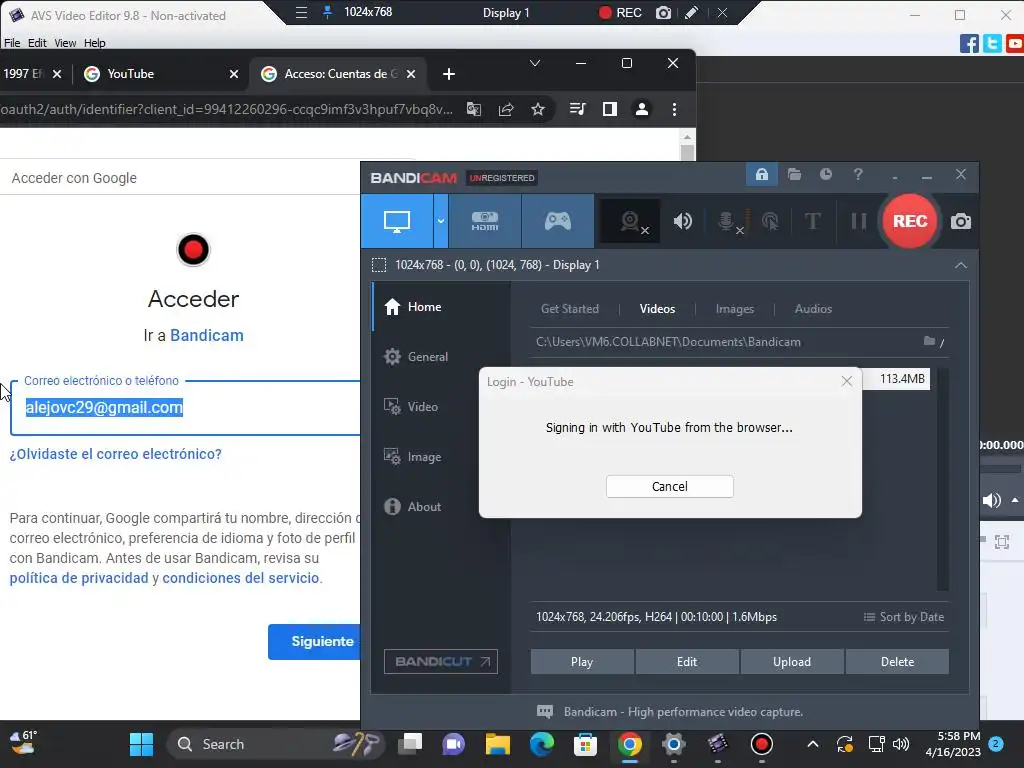Select game recording mode gamepad icon
Screen dimensions: 1024x768
click(558, 221)
